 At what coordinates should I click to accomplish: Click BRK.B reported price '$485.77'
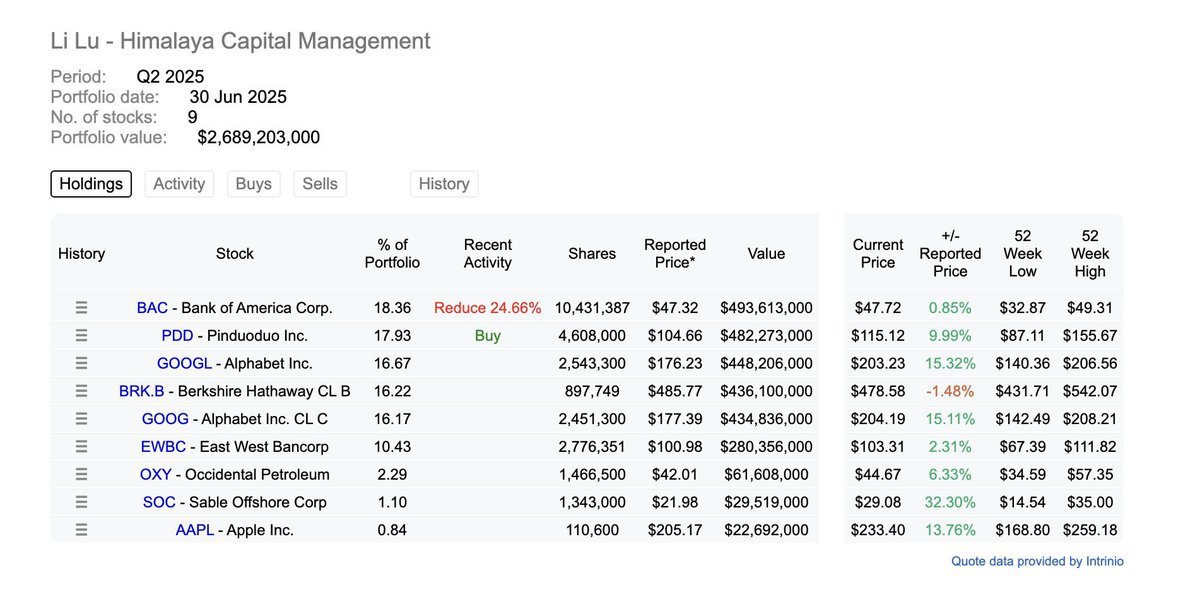675,391
